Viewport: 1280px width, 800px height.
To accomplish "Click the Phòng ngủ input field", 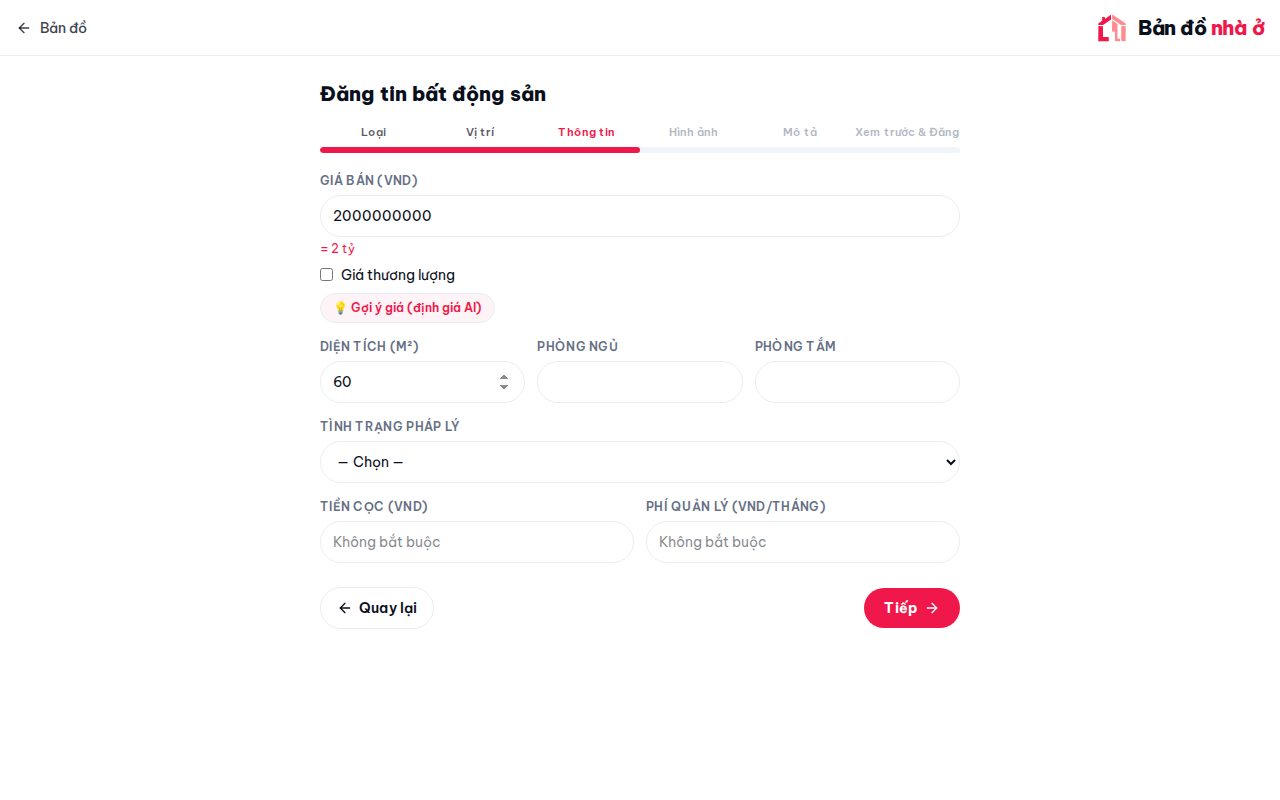I will pyautogui.click(x=640, y=382).
